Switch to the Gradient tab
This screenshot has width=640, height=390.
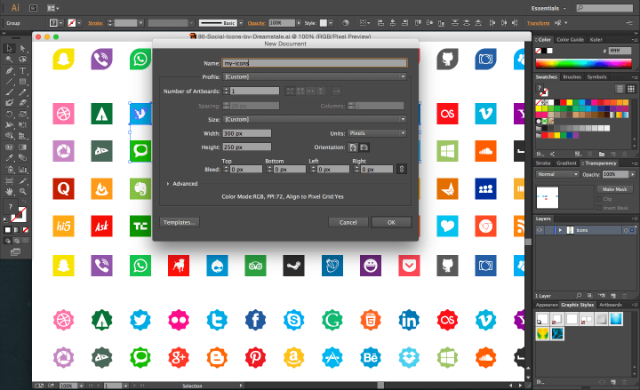(x=566, y=163)
